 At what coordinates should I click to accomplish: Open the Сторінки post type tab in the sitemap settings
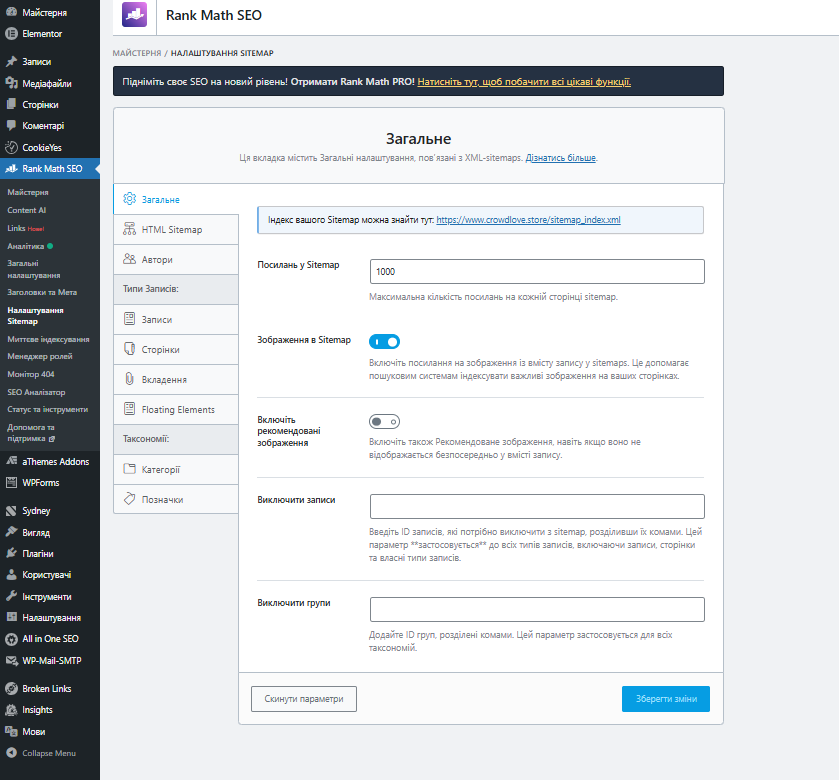coord(176,349)
